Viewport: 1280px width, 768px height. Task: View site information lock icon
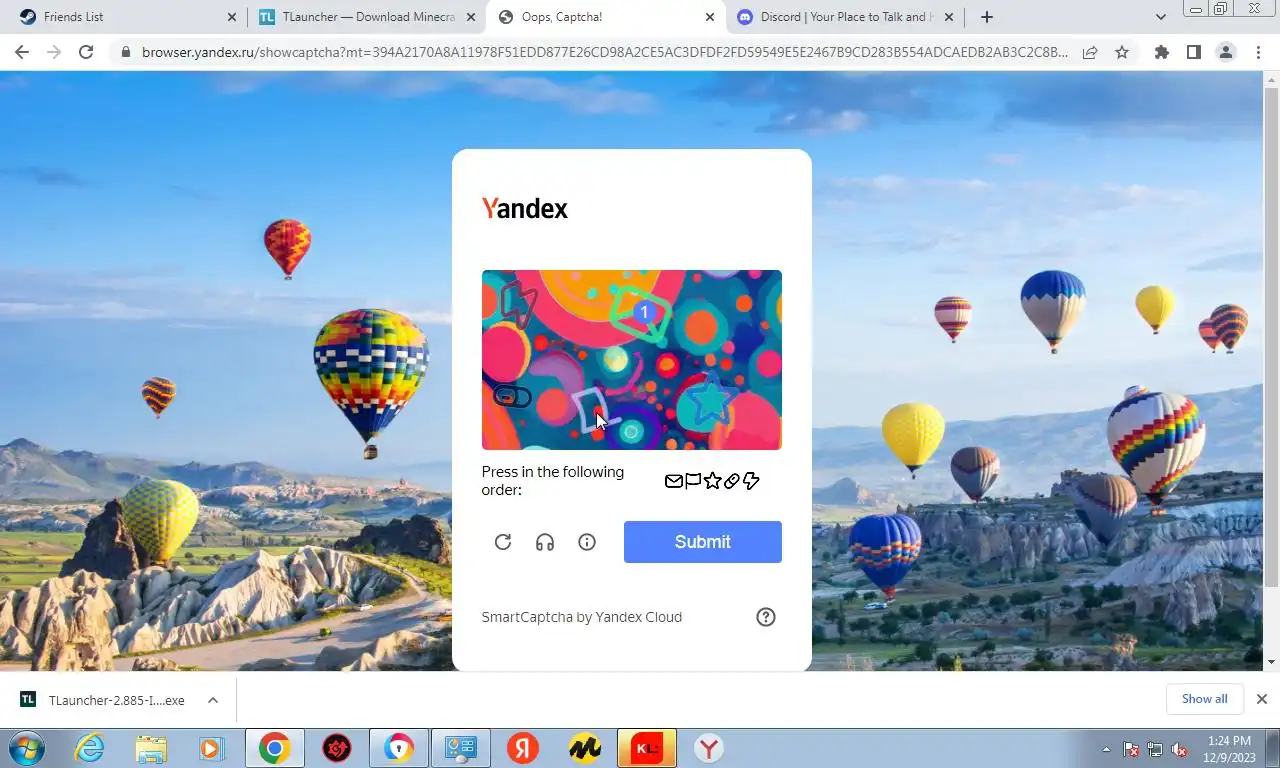pos(125,52)
